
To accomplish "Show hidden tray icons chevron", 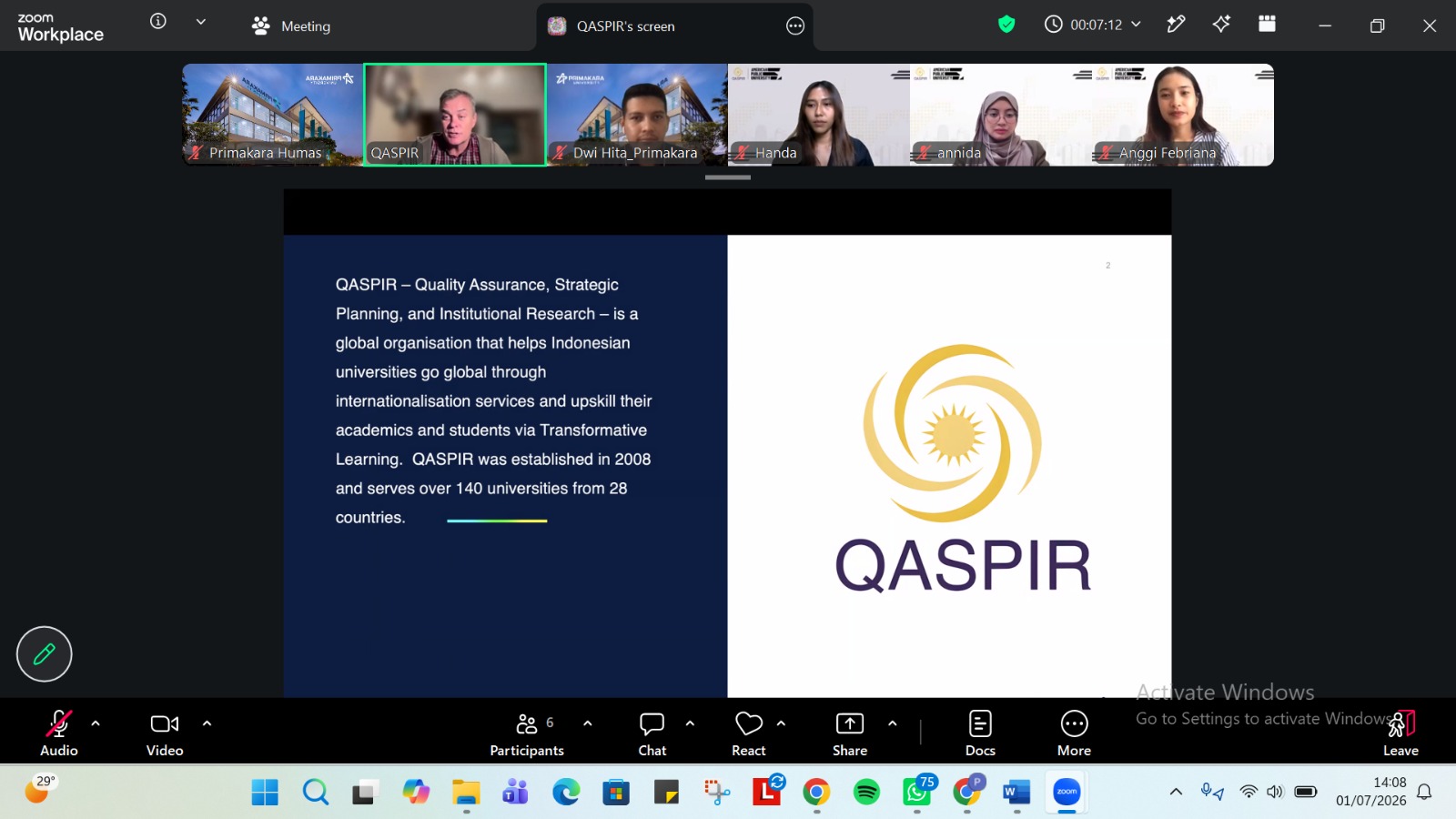I will [1176, 792].
